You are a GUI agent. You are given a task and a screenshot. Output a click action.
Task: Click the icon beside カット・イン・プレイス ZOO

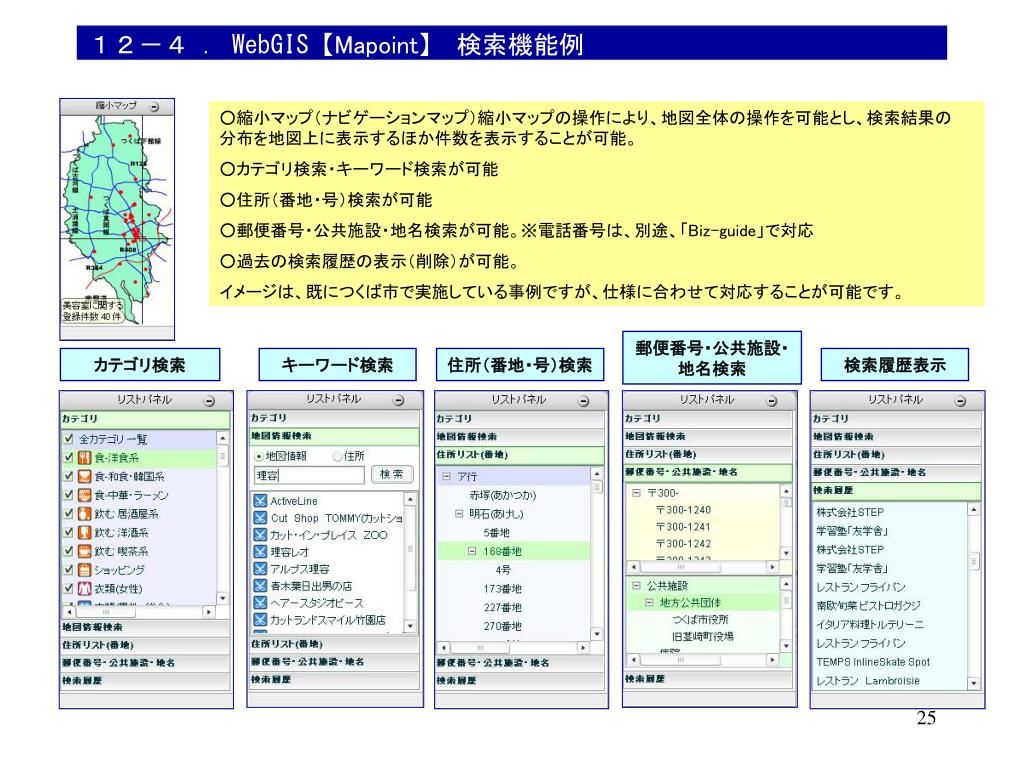260,535
